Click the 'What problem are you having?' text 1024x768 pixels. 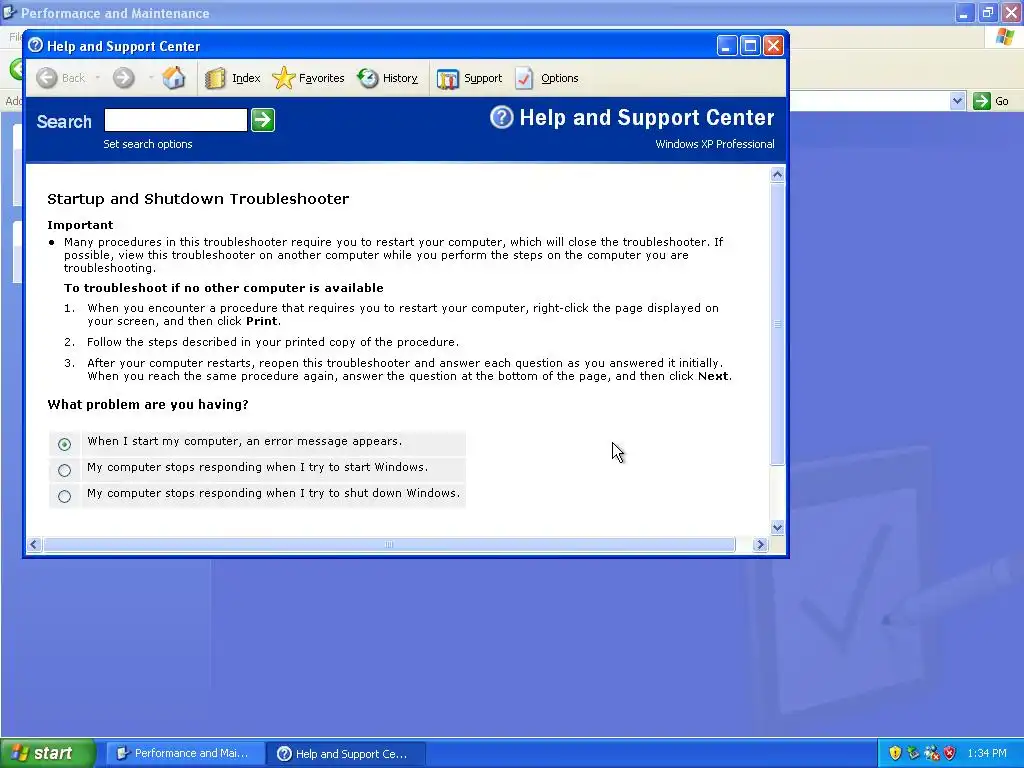pyautogui.click(x=148, y=404)
